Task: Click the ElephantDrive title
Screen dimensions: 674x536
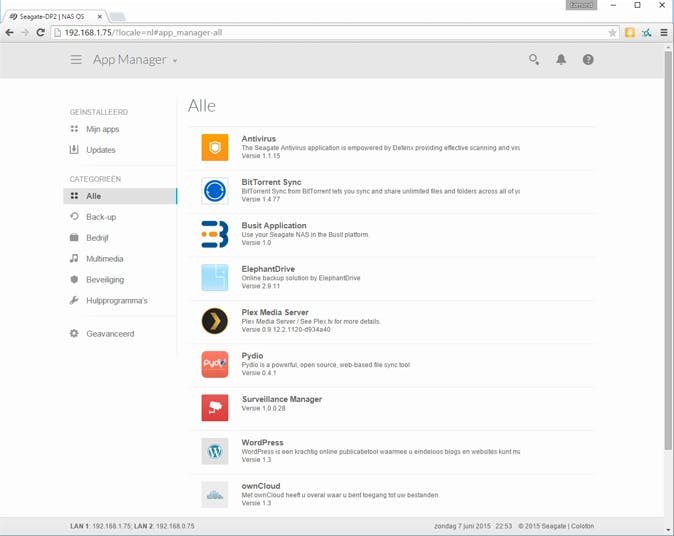Action: [x=268, y=269]
